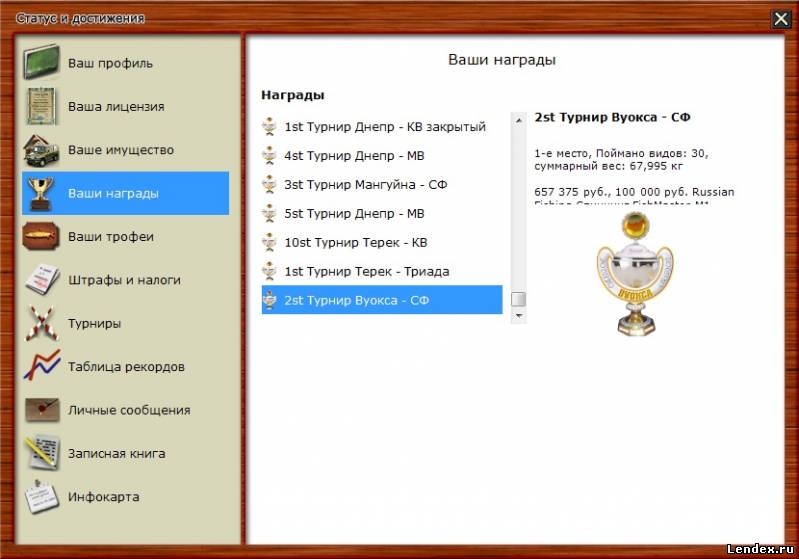This screenshot has width=799, height=559.
Task: Click the records table chart icon
Action: 42,367
